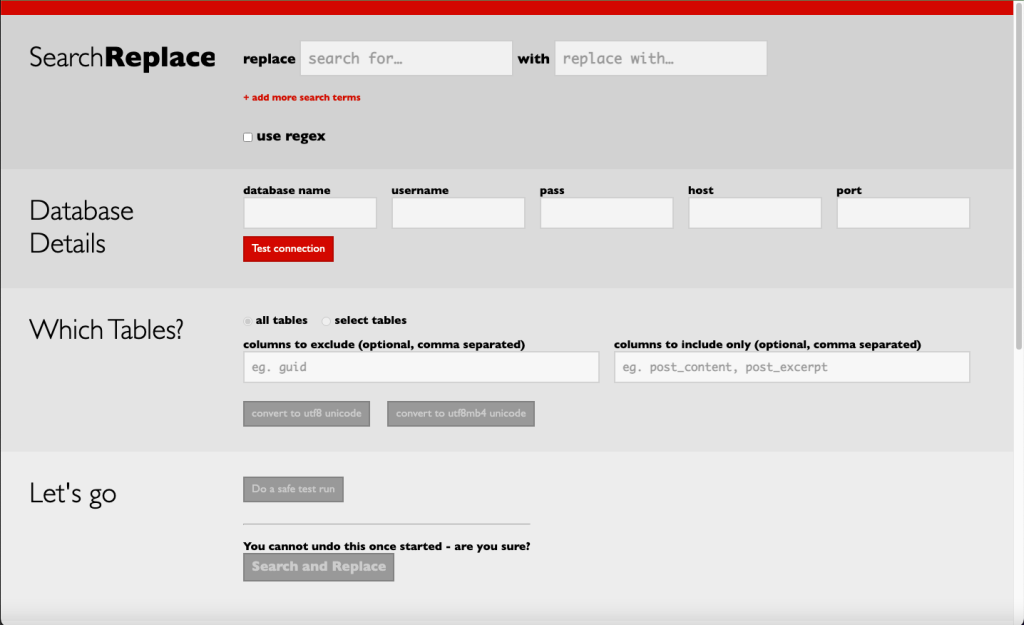Click '+ add more search terms' link
1024x625 pixels.
tap(302, 97)
